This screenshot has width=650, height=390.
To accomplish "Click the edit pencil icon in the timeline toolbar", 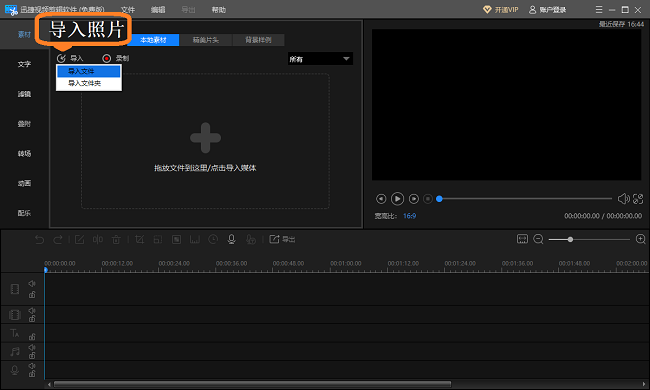I will click(79, 240).
